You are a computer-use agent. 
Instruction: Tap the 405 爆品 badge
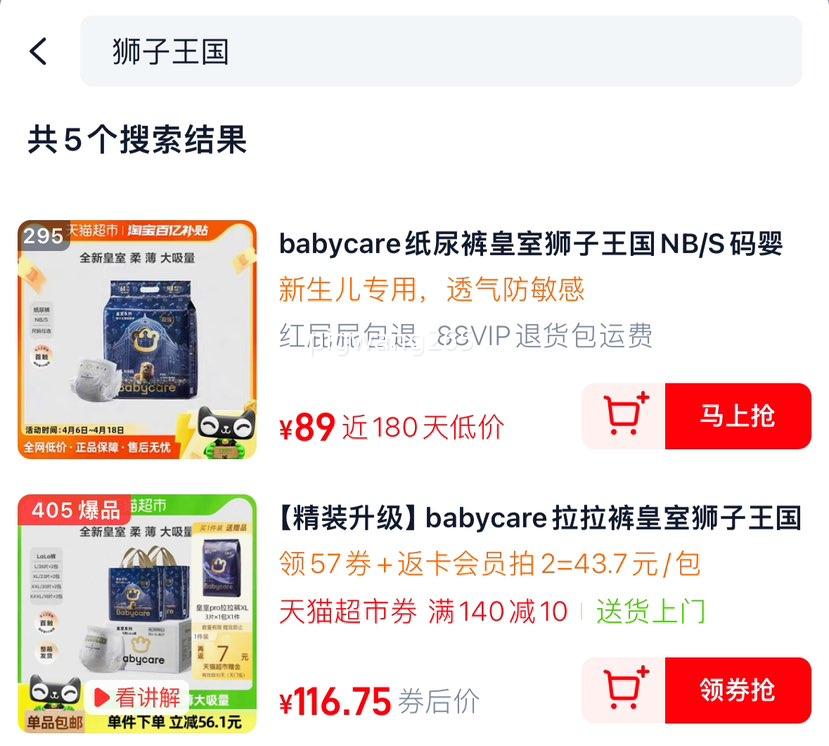point(75,510)
